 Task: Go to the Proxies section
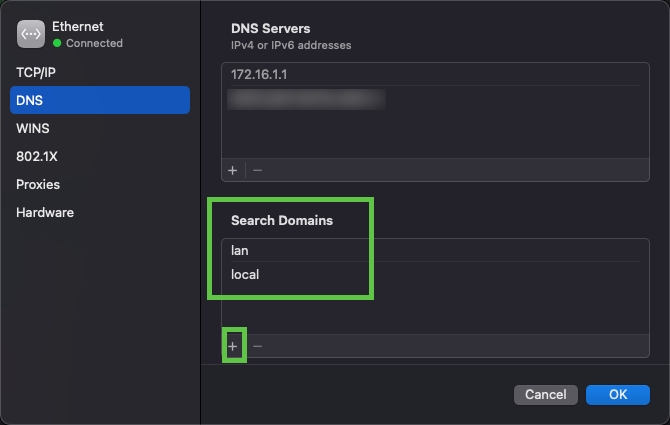(x=38, y=185)
